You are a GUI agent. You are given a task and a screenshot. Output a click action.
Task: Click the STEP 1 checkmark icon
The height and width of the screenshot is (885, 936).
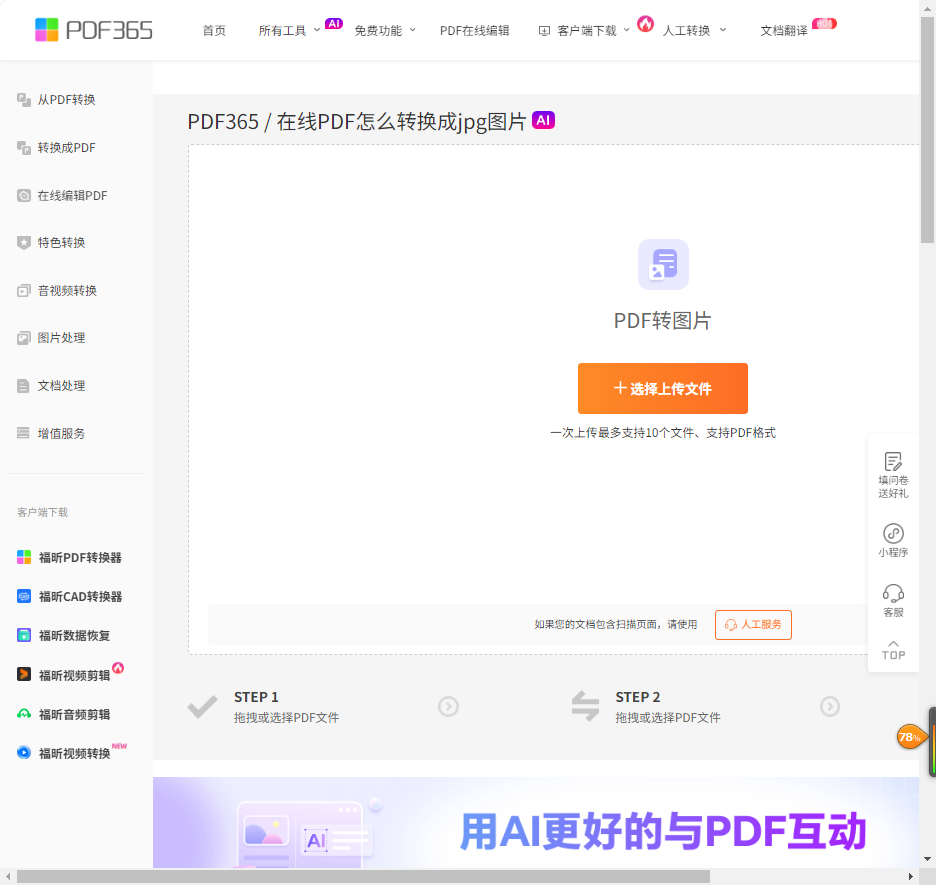coord(202,707)
